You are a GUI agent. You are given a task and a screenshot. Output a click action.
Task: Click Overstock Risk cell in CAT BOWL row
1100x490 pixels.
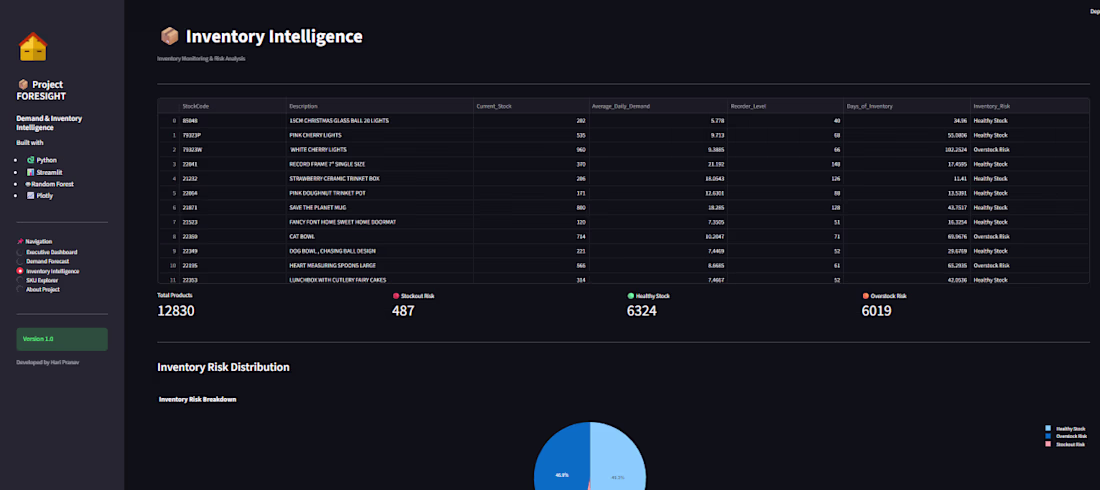point(1030,237)
